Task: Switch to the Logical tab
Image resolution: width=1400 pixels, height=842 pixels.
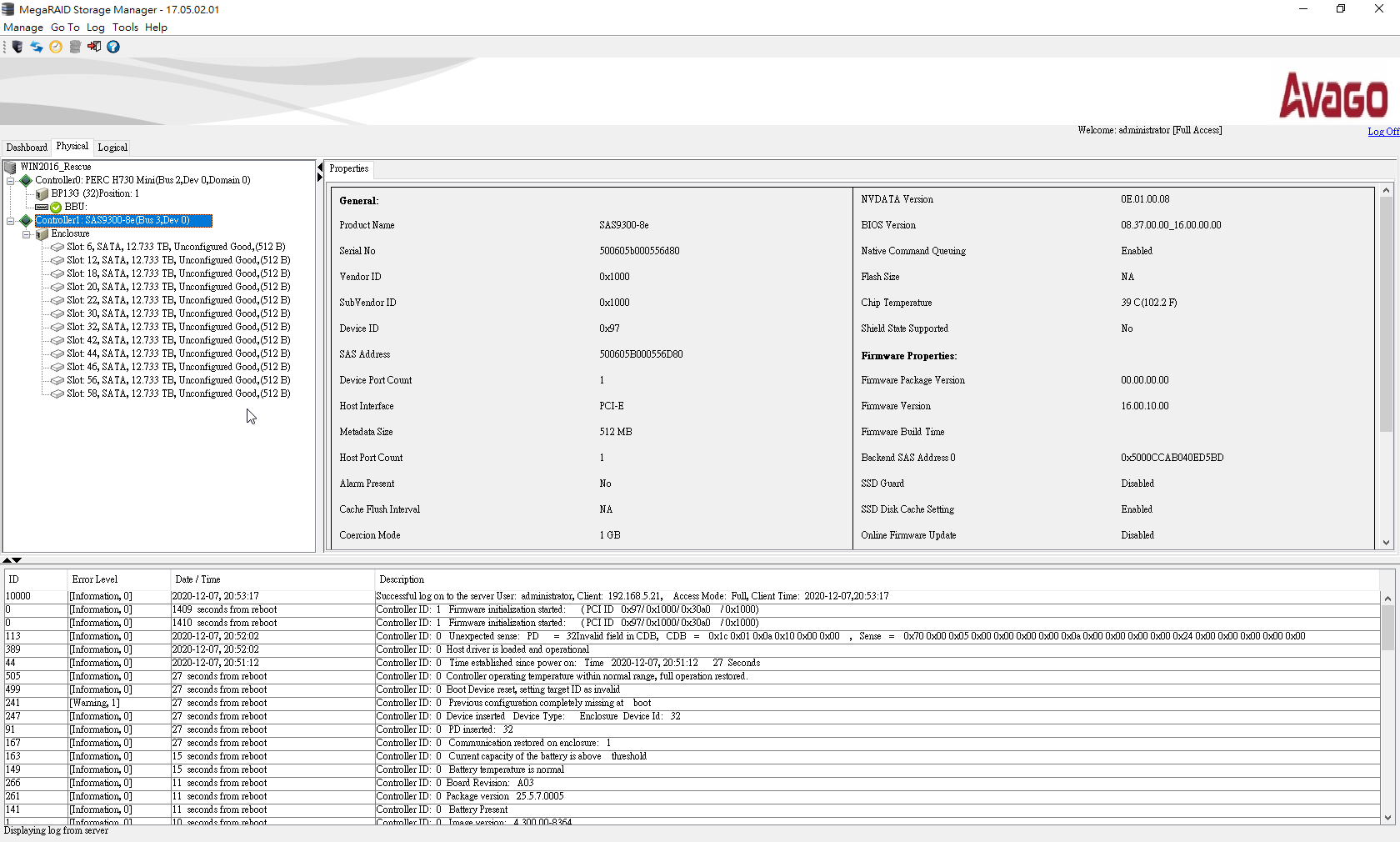Action: pyautogui.click(x=112, y=148)
